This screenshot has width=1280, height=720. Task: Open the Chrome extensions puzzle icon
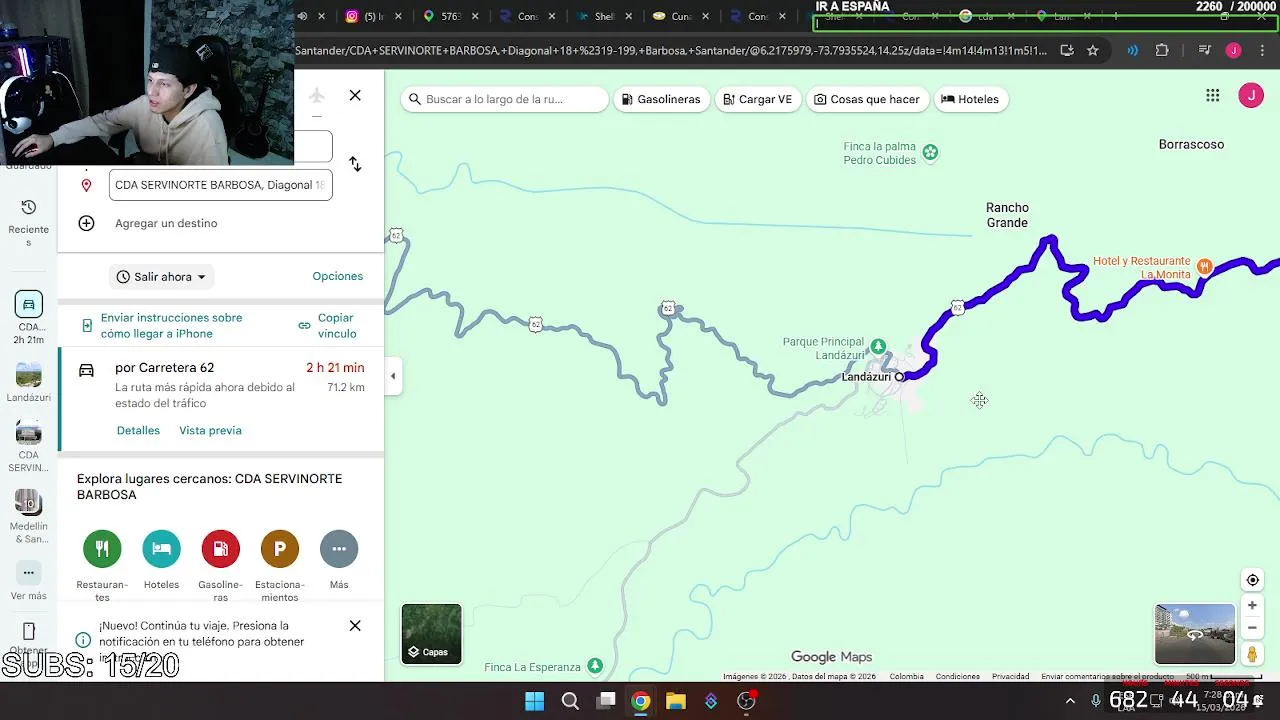click(x=1162, y=50)
